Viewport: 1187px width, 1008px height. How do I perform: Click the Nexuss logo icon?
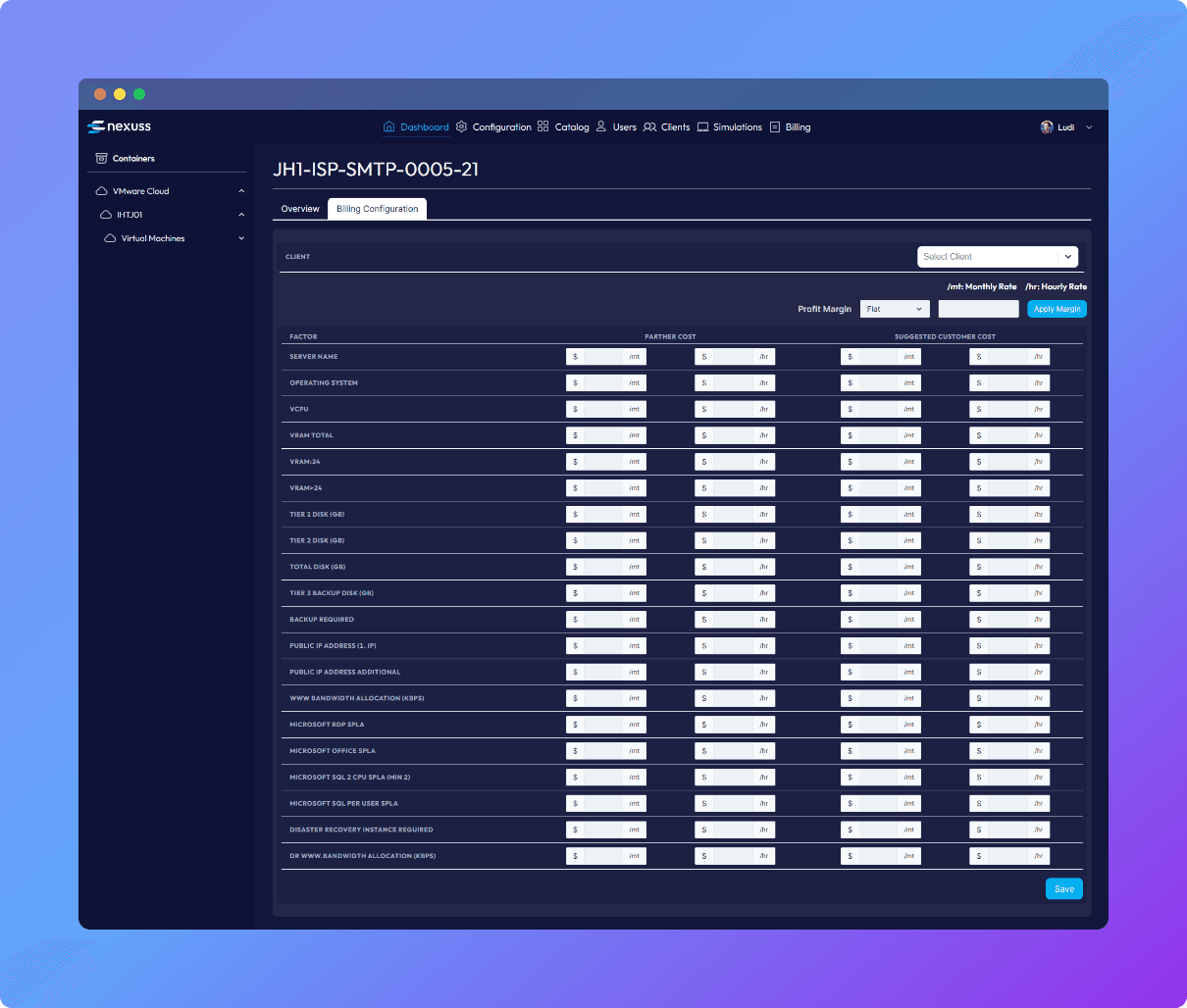(96, 126)
